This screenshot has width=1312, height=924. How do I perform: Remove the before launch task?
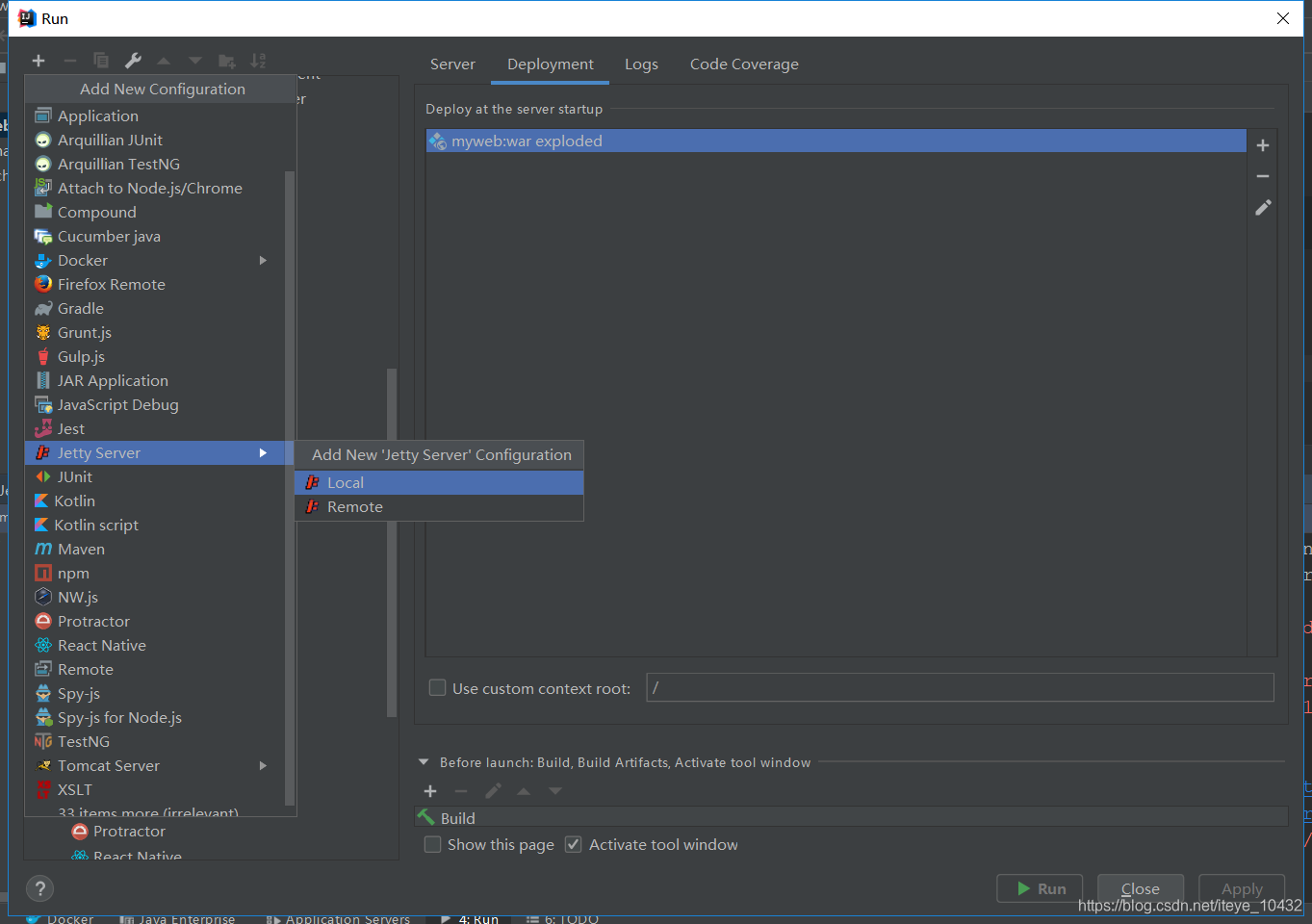(461, 791)
